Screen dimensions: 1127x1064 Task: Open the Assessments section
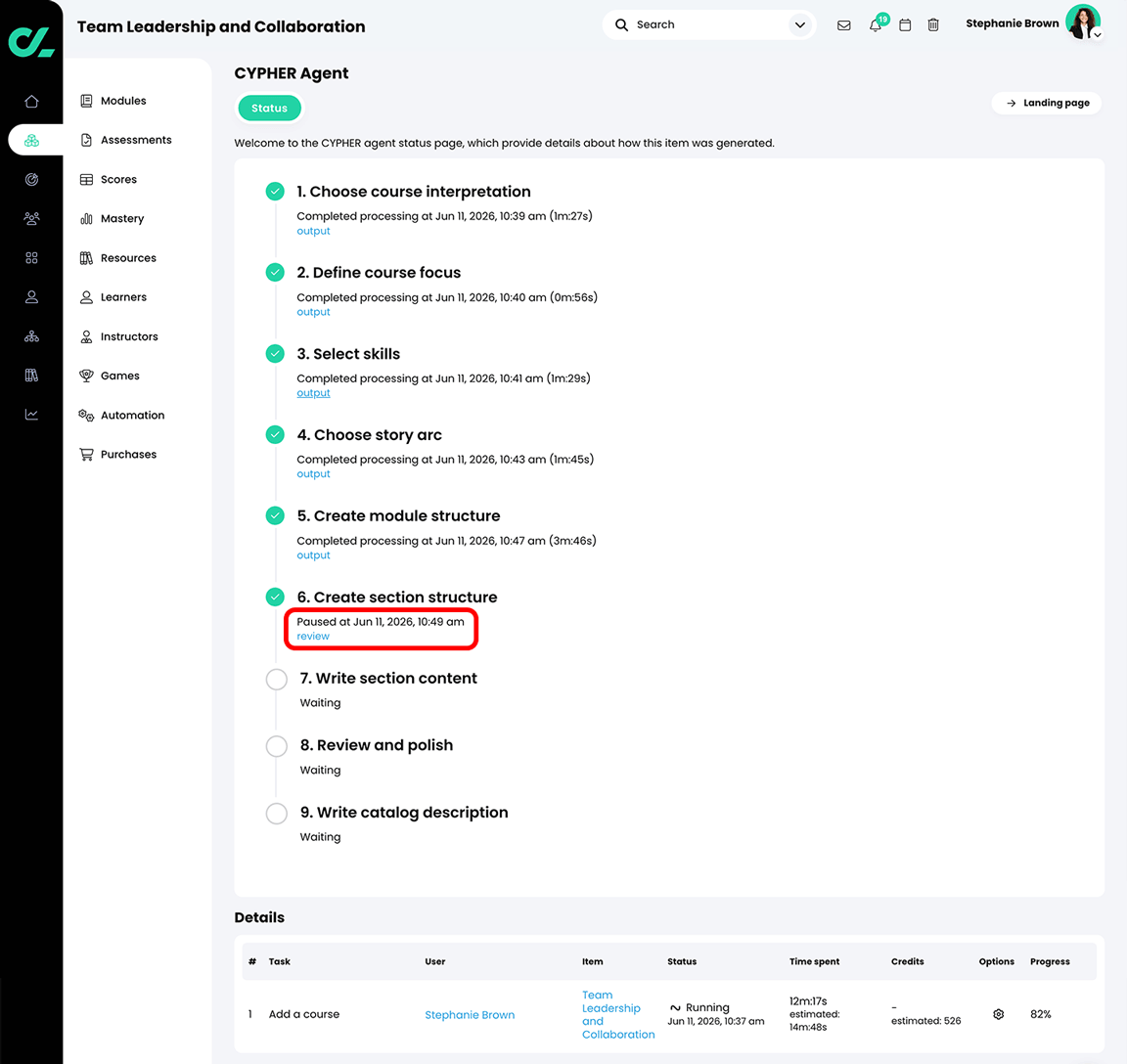coord(136,140)
